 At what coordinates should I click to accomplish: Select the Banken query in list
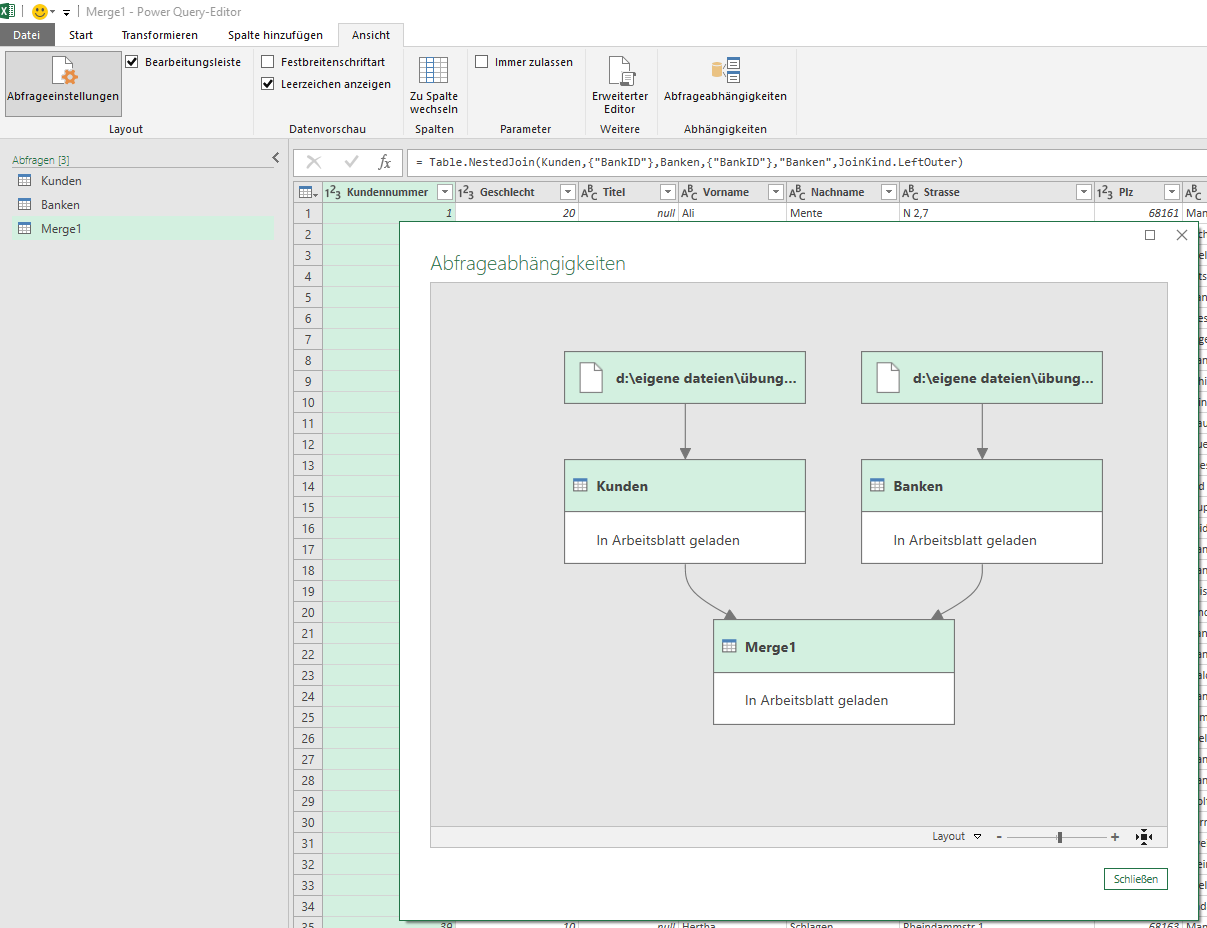[x=60, y=205]
